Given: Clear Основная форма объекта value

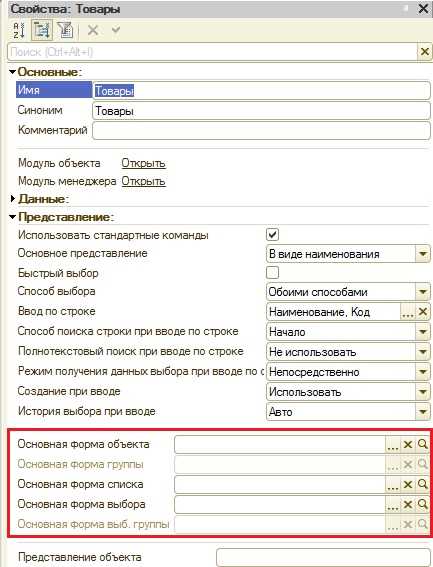Looking at the screenshot, I should tap(408, 444).
